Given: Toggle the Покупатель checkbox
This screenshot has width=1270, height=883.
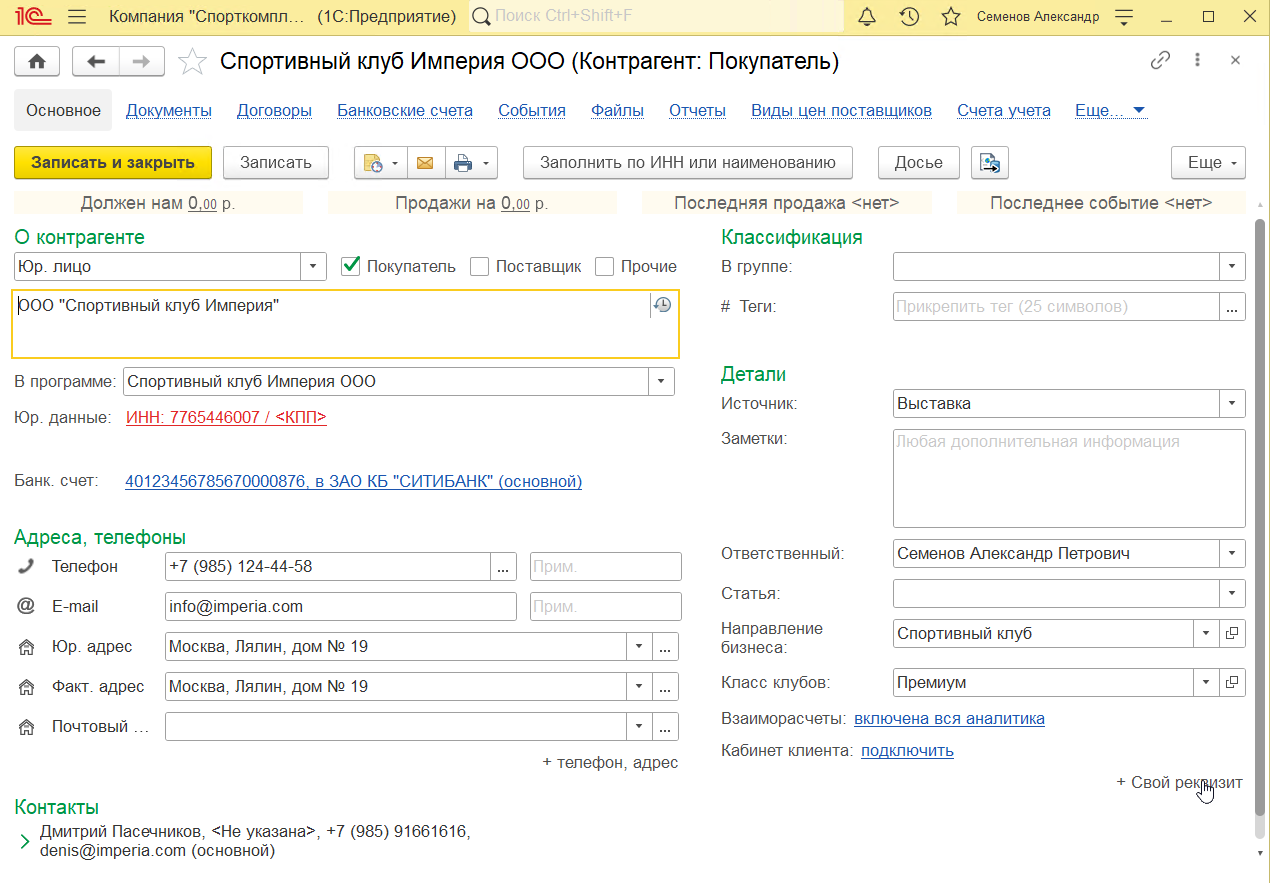Looking at the screenshot, I should (x=350, y=266).
